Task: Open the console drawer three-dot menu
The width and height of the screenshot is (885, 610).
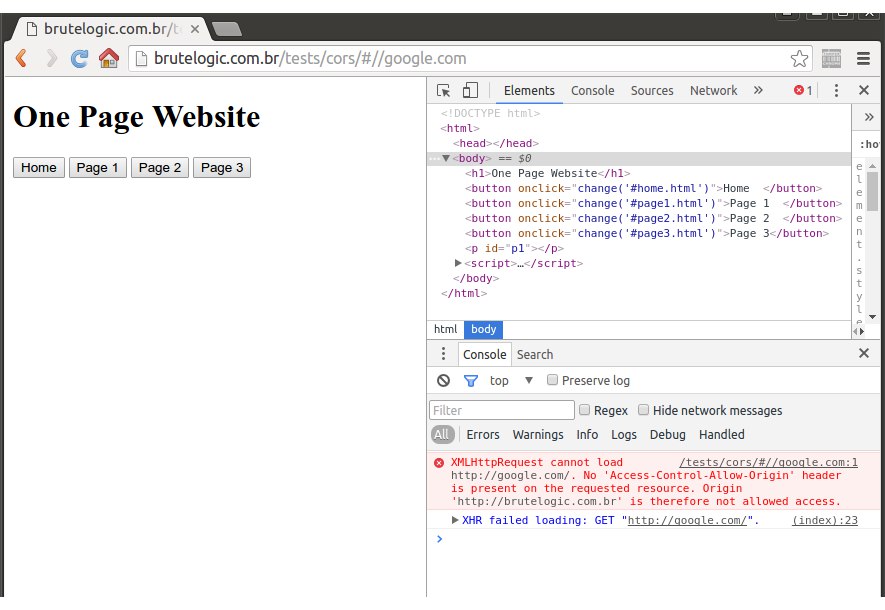Action: click(x=443, y=354)
